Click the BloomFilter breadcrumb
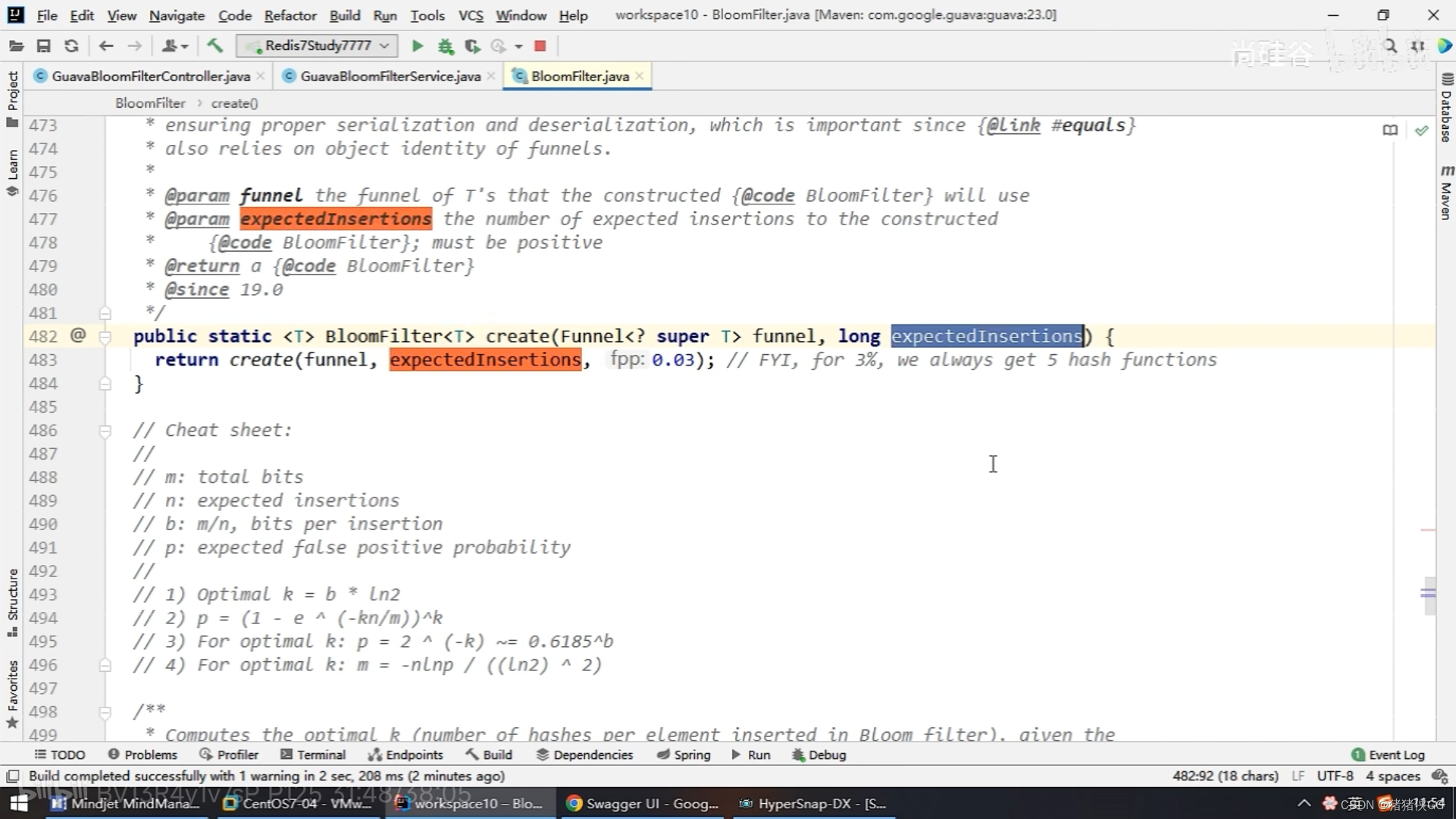 click(x=150, y=102)
